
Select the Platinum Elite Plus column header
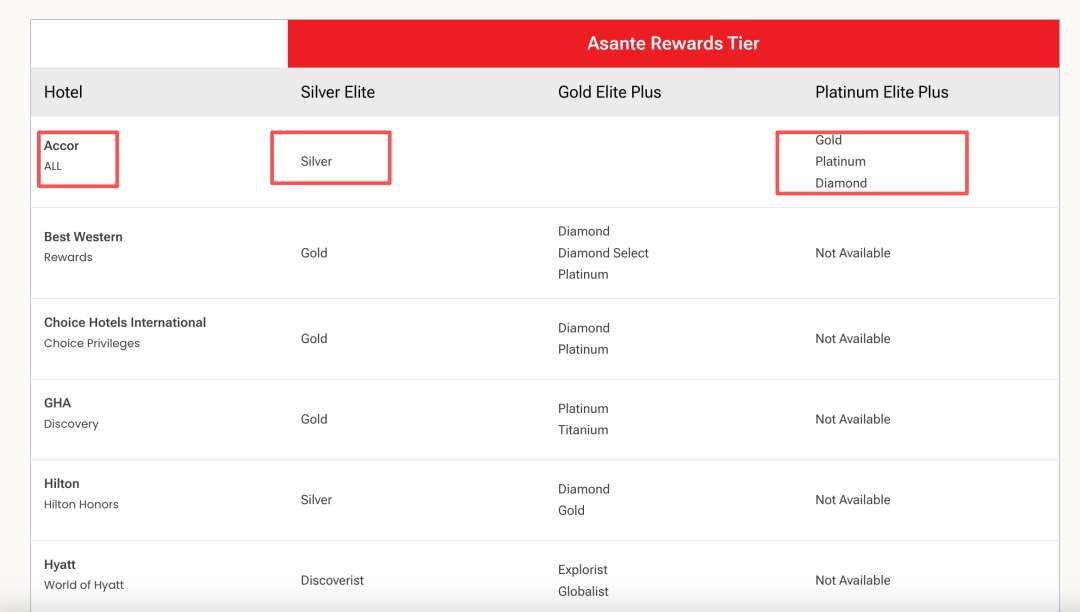882,92
